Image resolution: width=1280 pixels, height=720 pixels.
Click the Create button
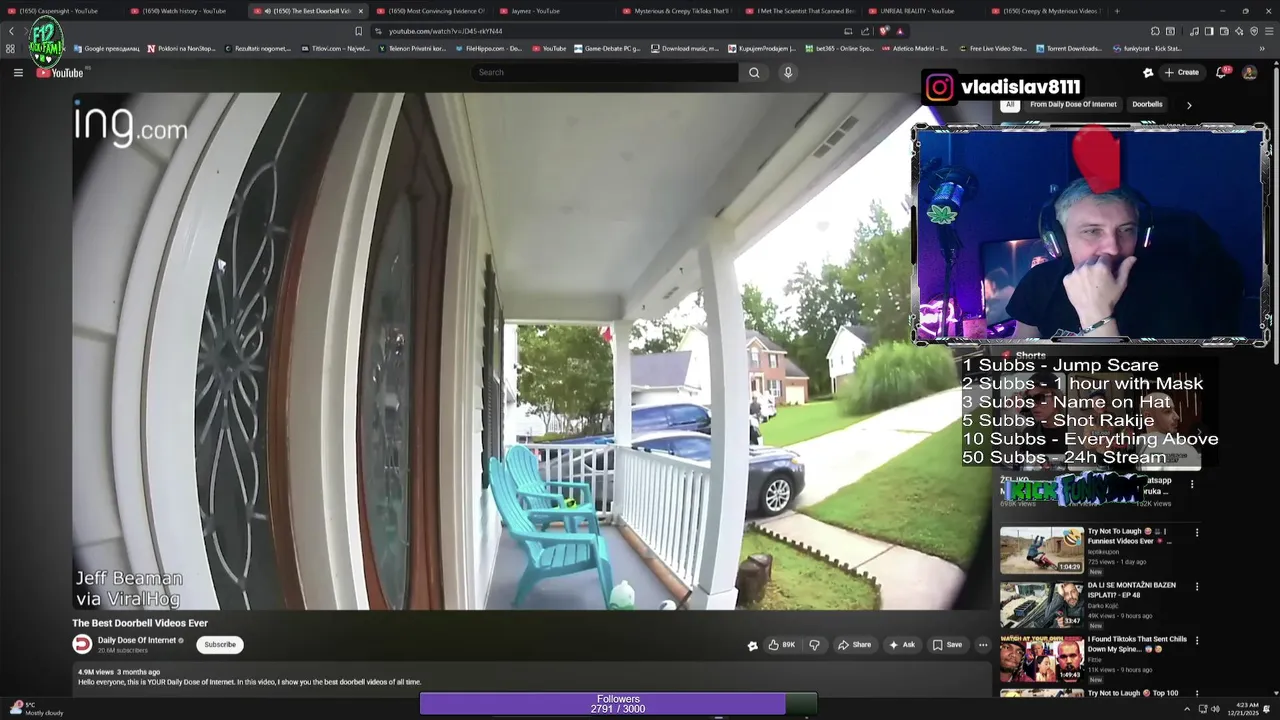[x=1181, y=72]
